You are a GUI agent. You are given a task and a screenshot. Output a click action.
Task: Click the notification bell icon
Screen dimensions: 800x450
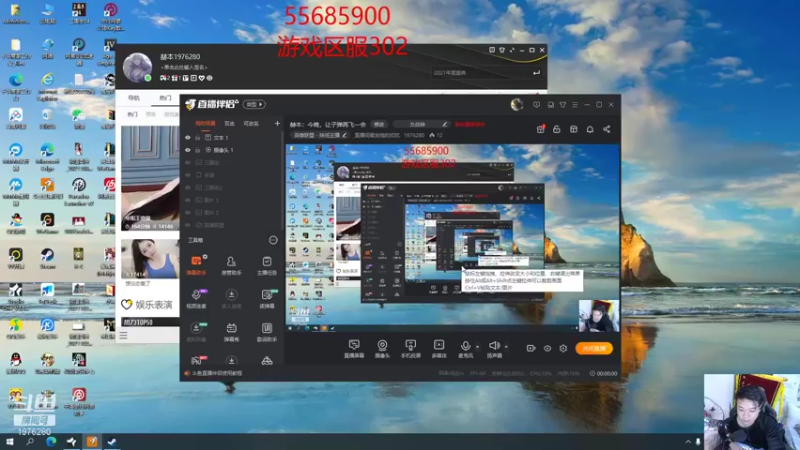pos(590,129)
